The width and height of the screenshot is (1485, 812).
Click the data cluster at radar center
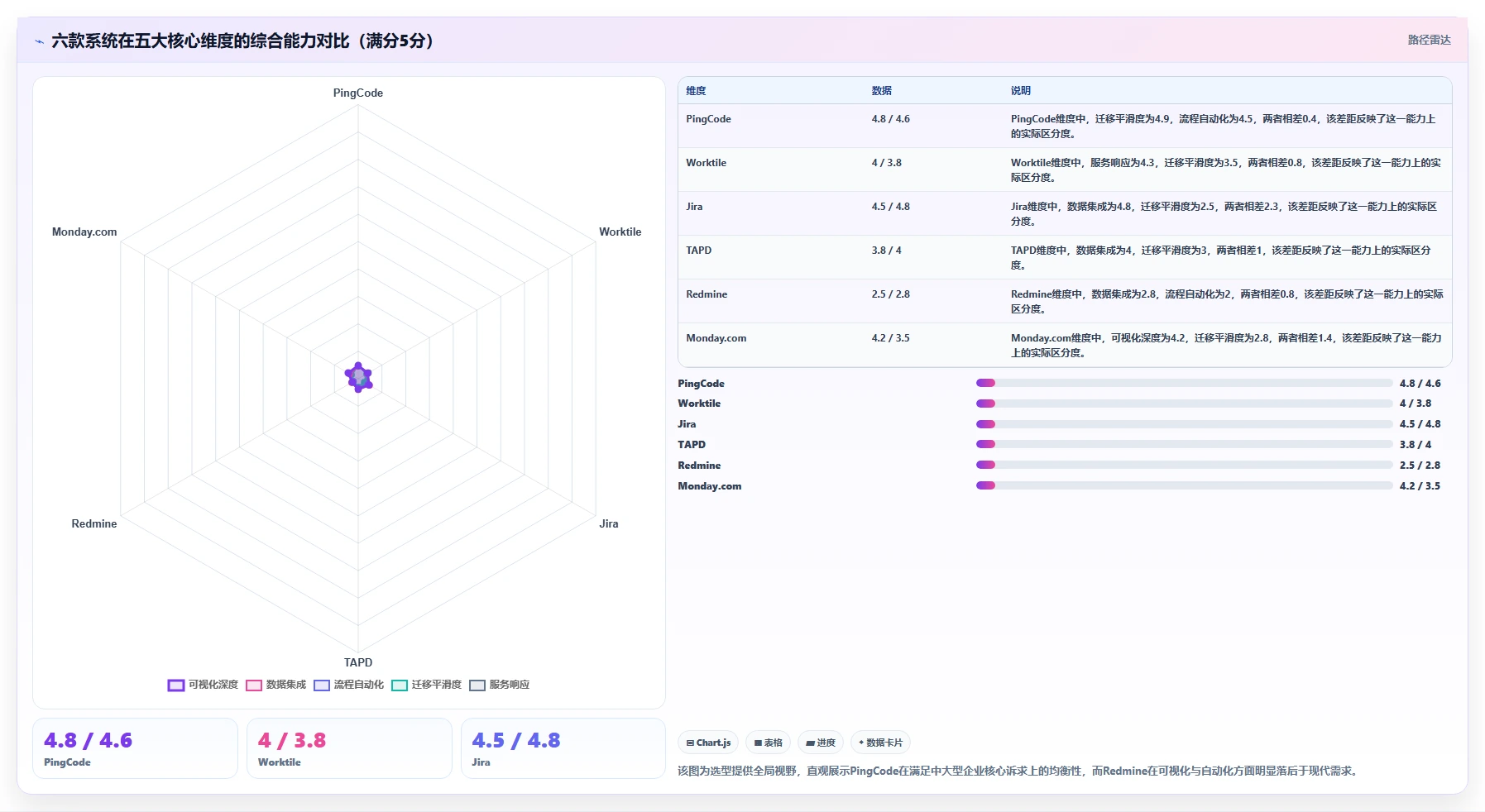click(358, 377)
